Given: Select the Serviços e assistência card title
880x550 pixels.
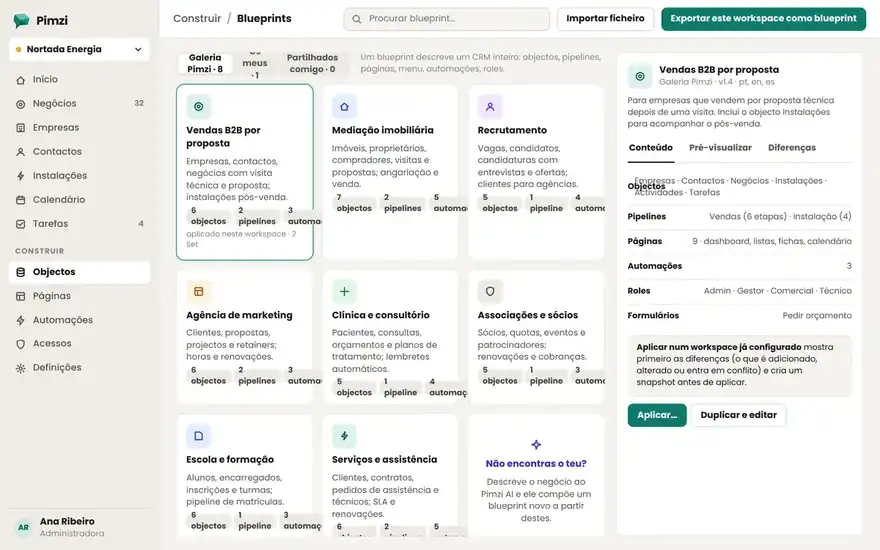Looking at the screenshot, I should [384, 460].
